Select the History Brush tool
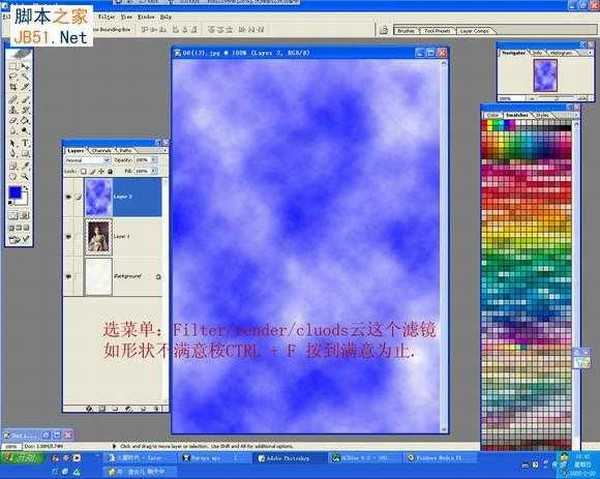600x479 pixels. coord(25,110)
